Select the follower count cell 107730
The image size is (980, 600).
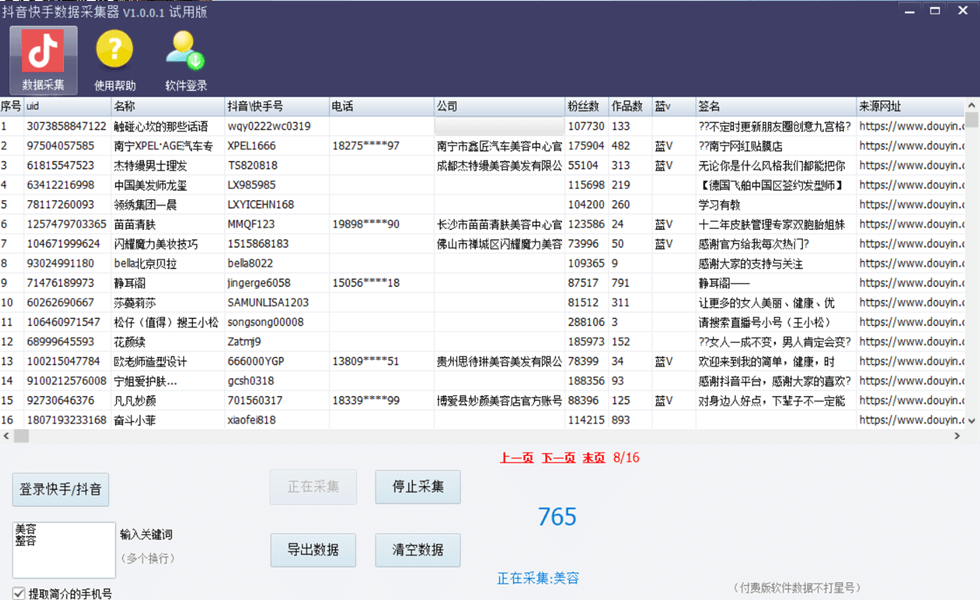click(x=586, y=126)
